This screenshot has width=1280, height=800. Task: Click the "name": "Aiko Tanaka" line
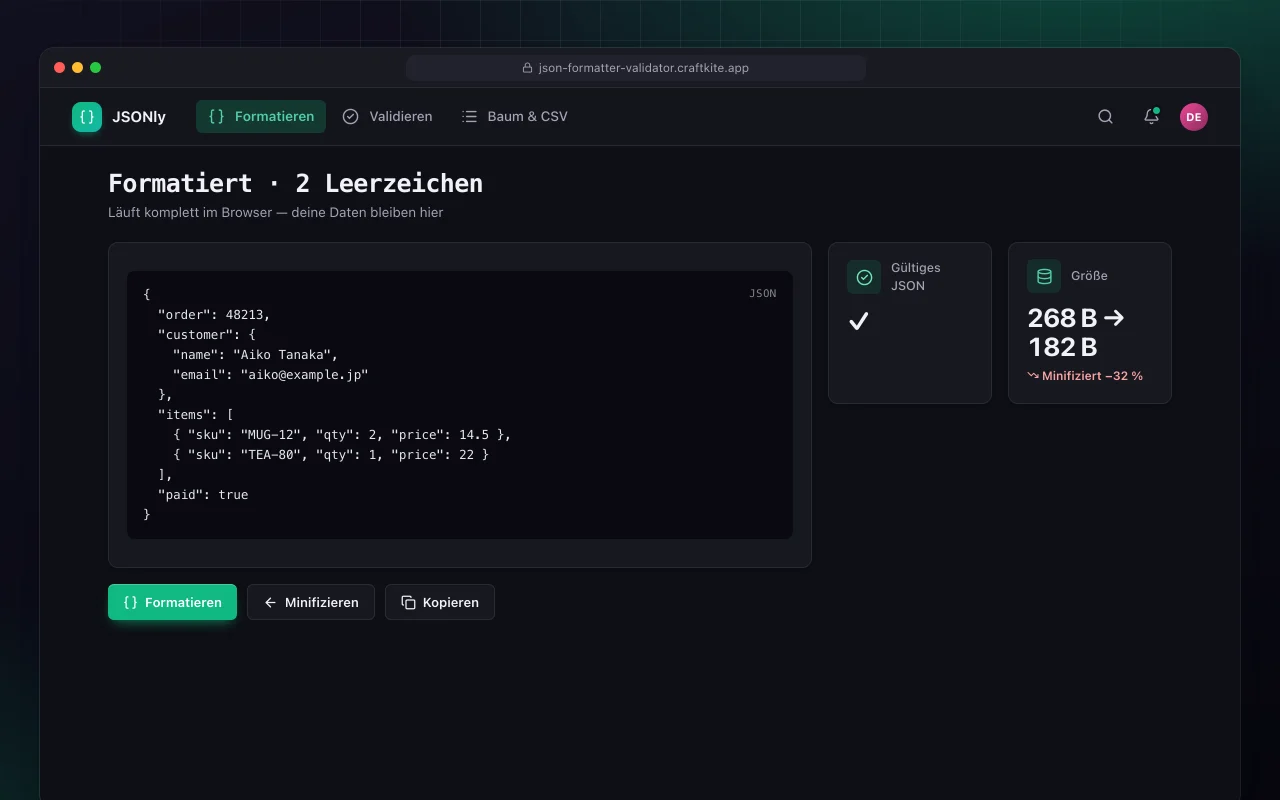pos(255,354)
